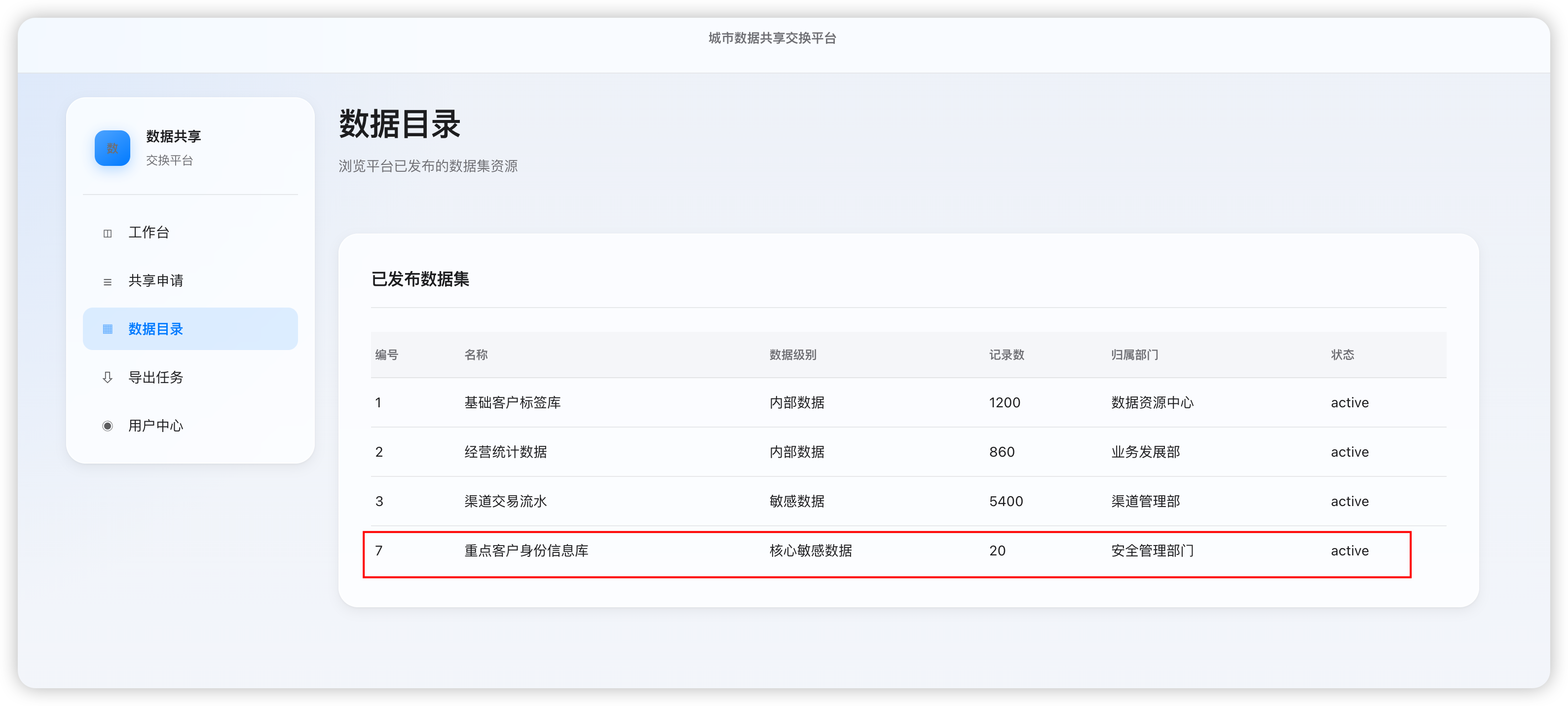Click the 数据资源中心 department cell

coord(1152,403)
